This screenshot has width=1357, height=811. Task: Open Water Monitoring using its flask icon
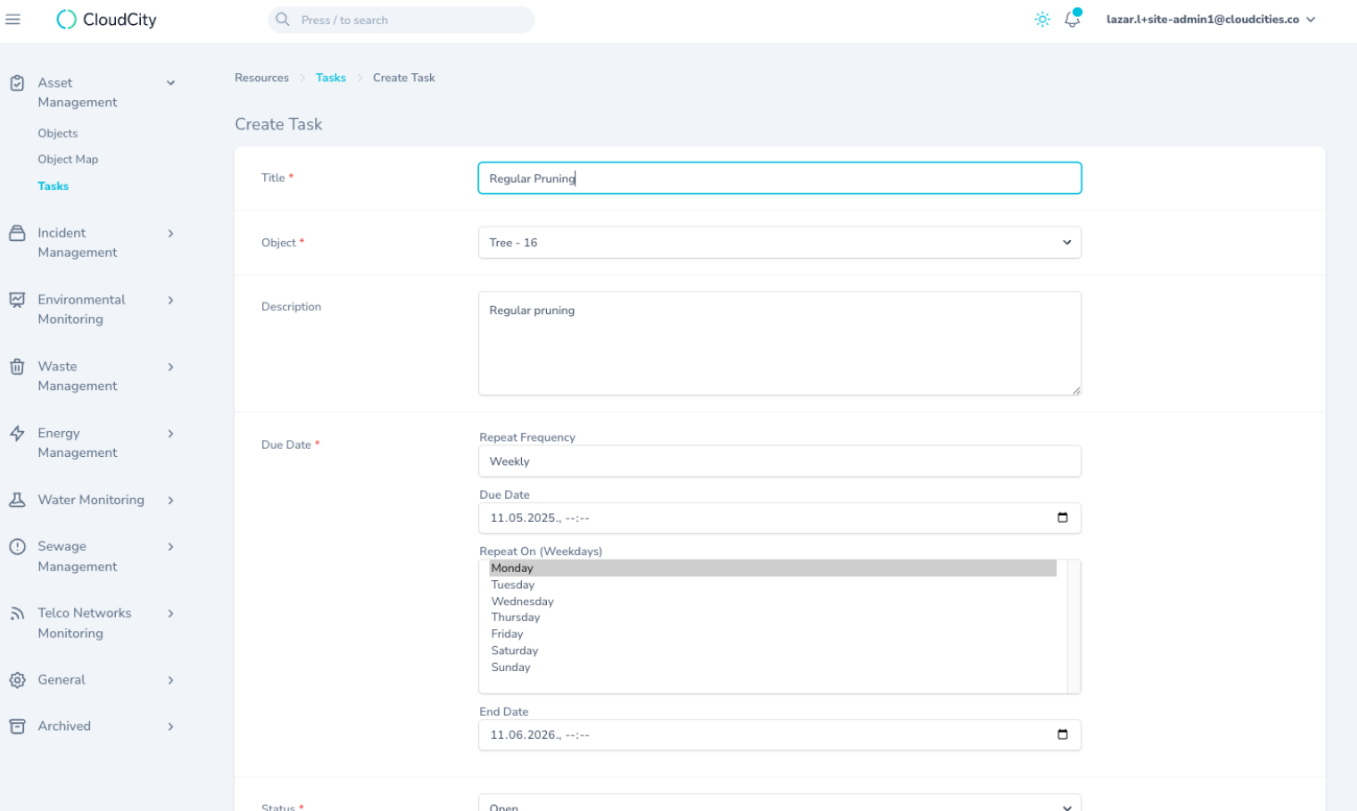pos(16,499)
